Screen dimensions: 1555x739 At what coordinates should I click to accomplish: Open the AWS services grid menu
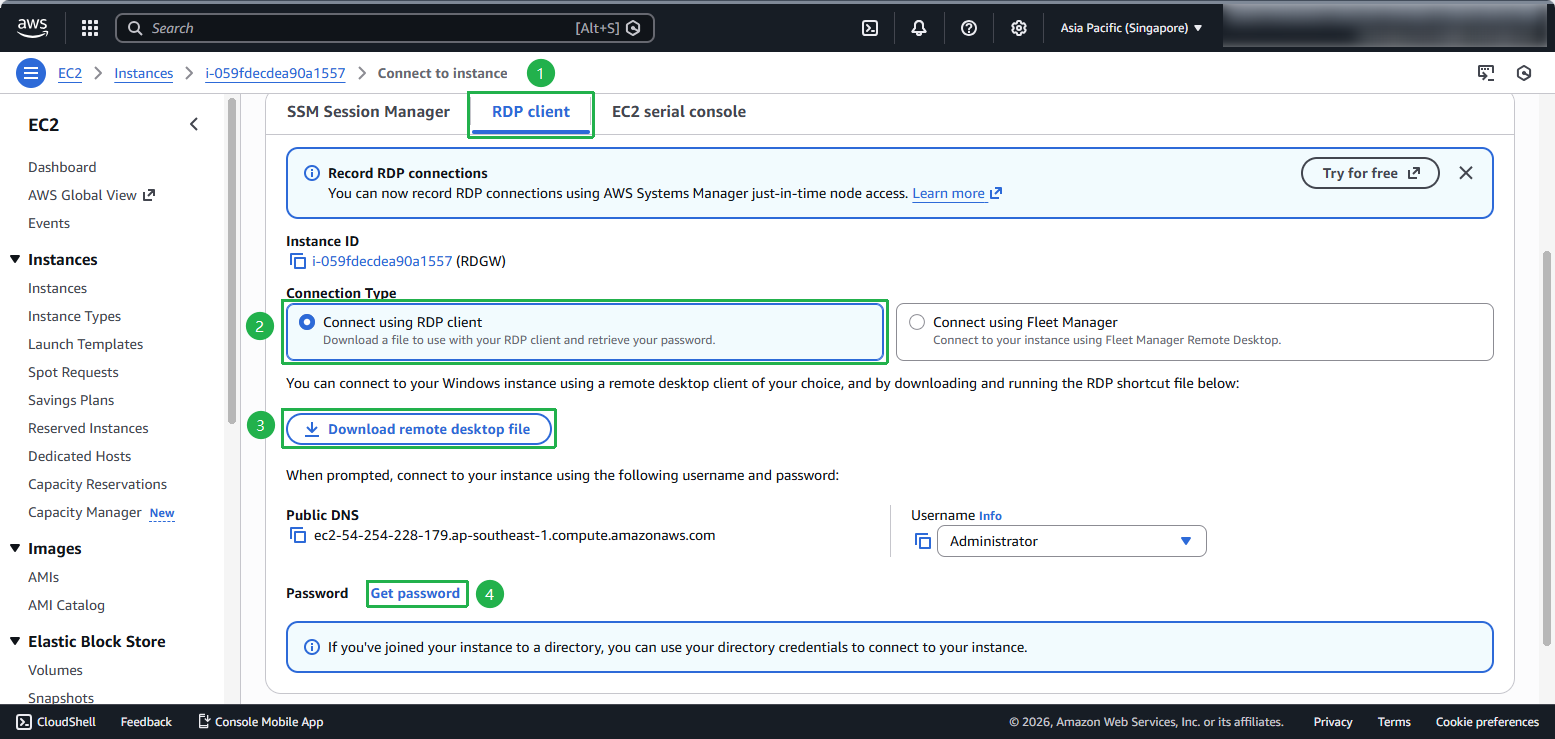[90, 28]
